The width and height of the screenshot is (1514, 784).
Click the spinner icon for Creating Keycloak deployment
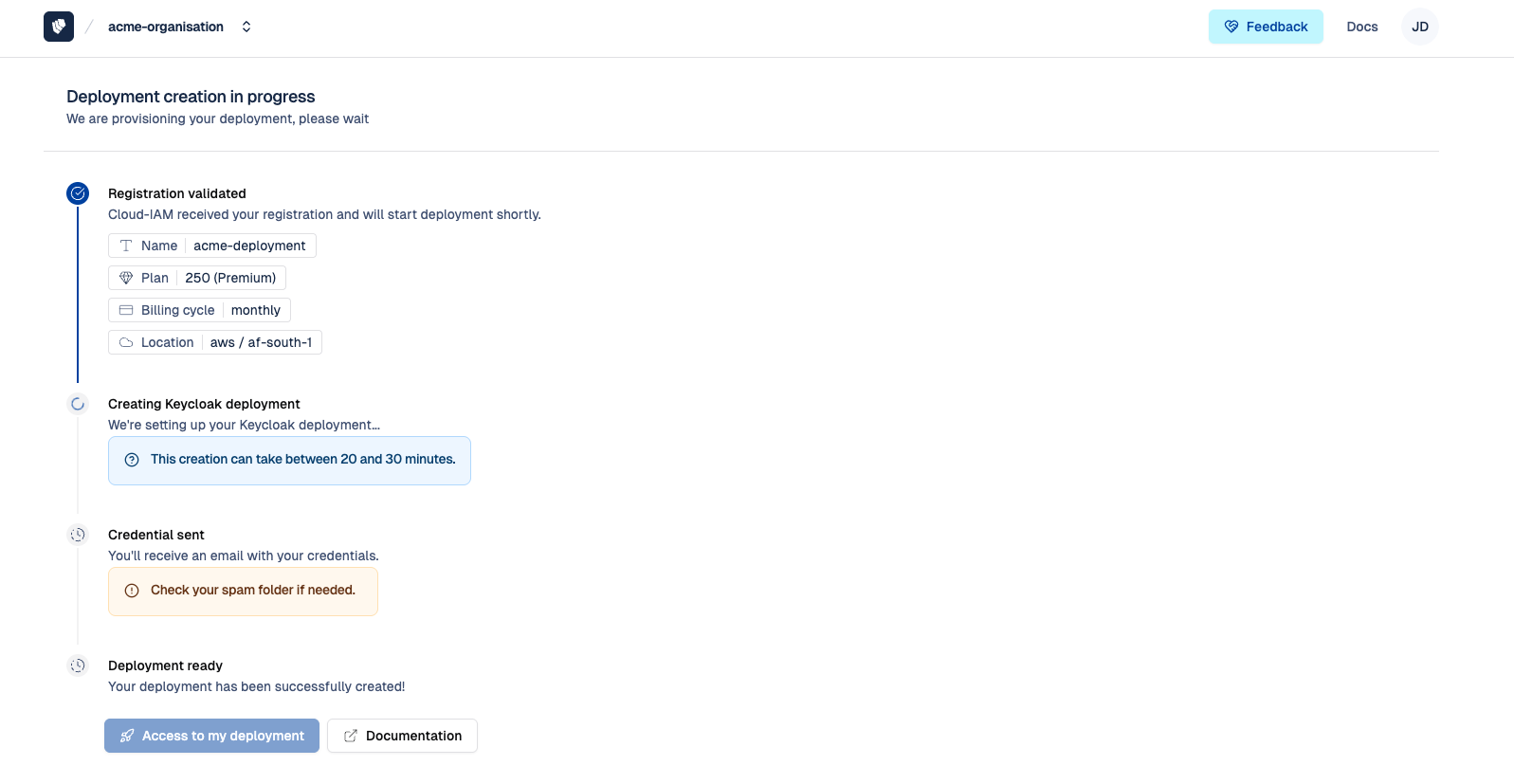[78, 404]
